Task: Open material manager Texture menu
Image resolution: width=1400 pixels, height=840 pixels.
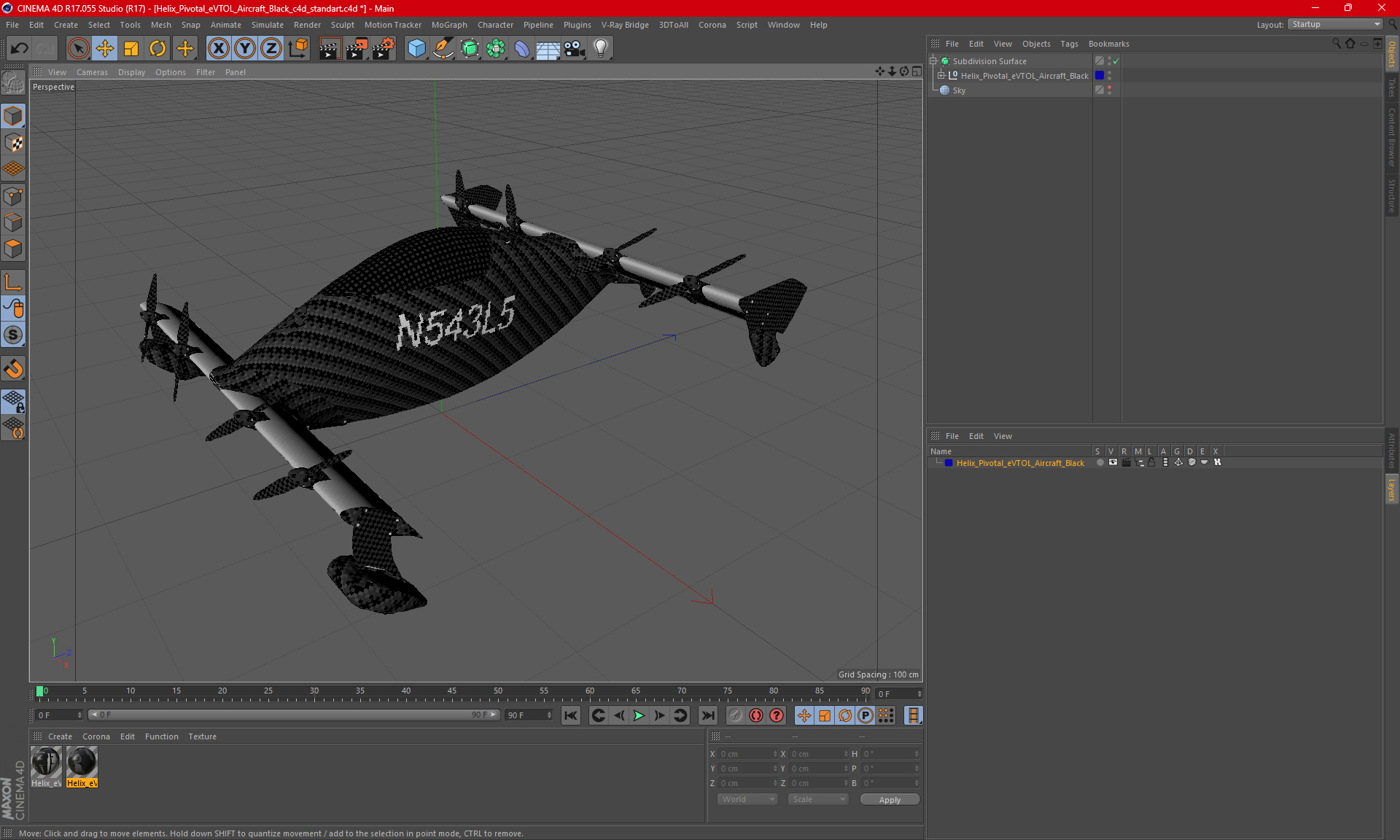Action: tap(202, 736)
